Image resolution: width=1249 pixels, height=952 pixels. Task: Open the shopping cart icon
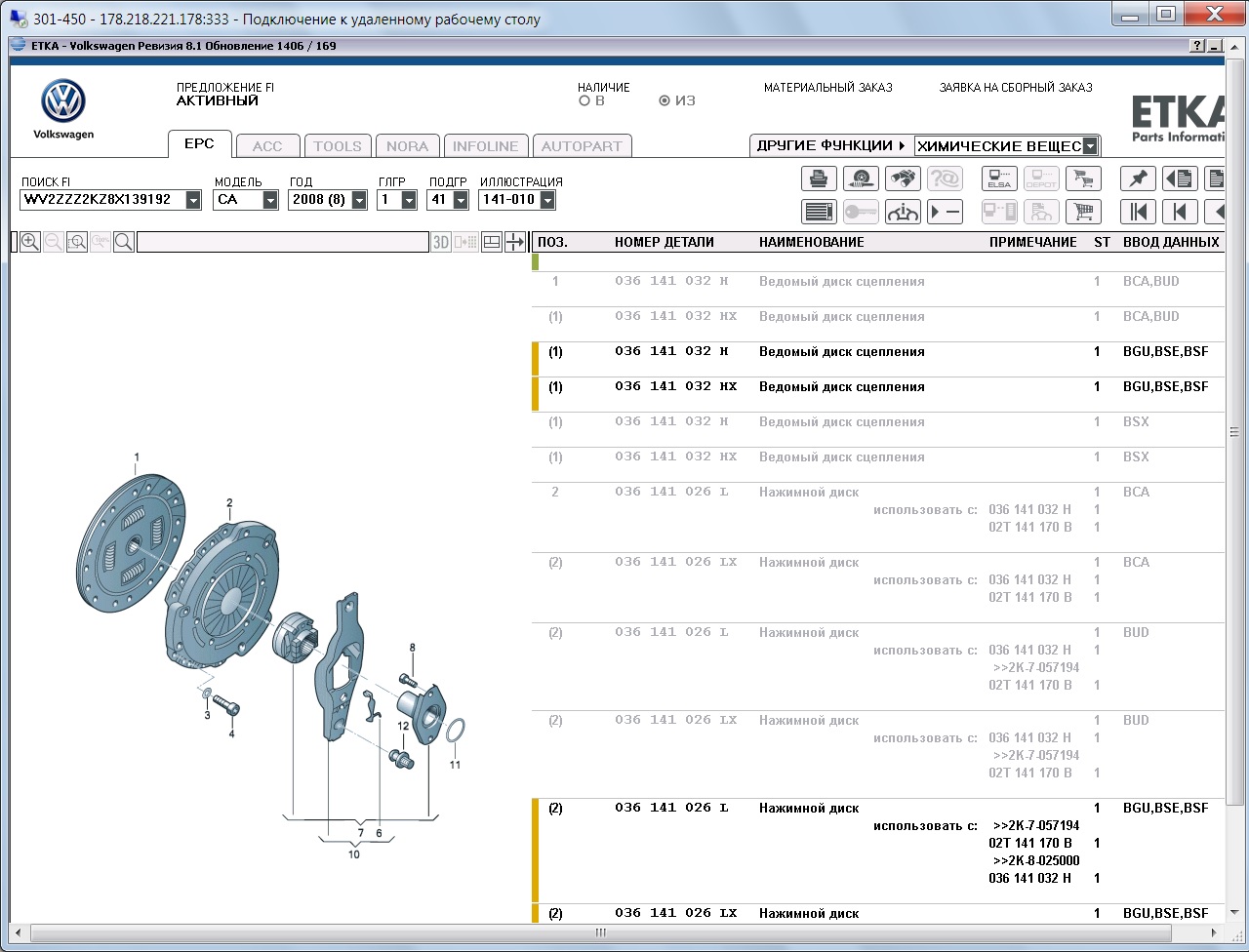pos(1083,212)
